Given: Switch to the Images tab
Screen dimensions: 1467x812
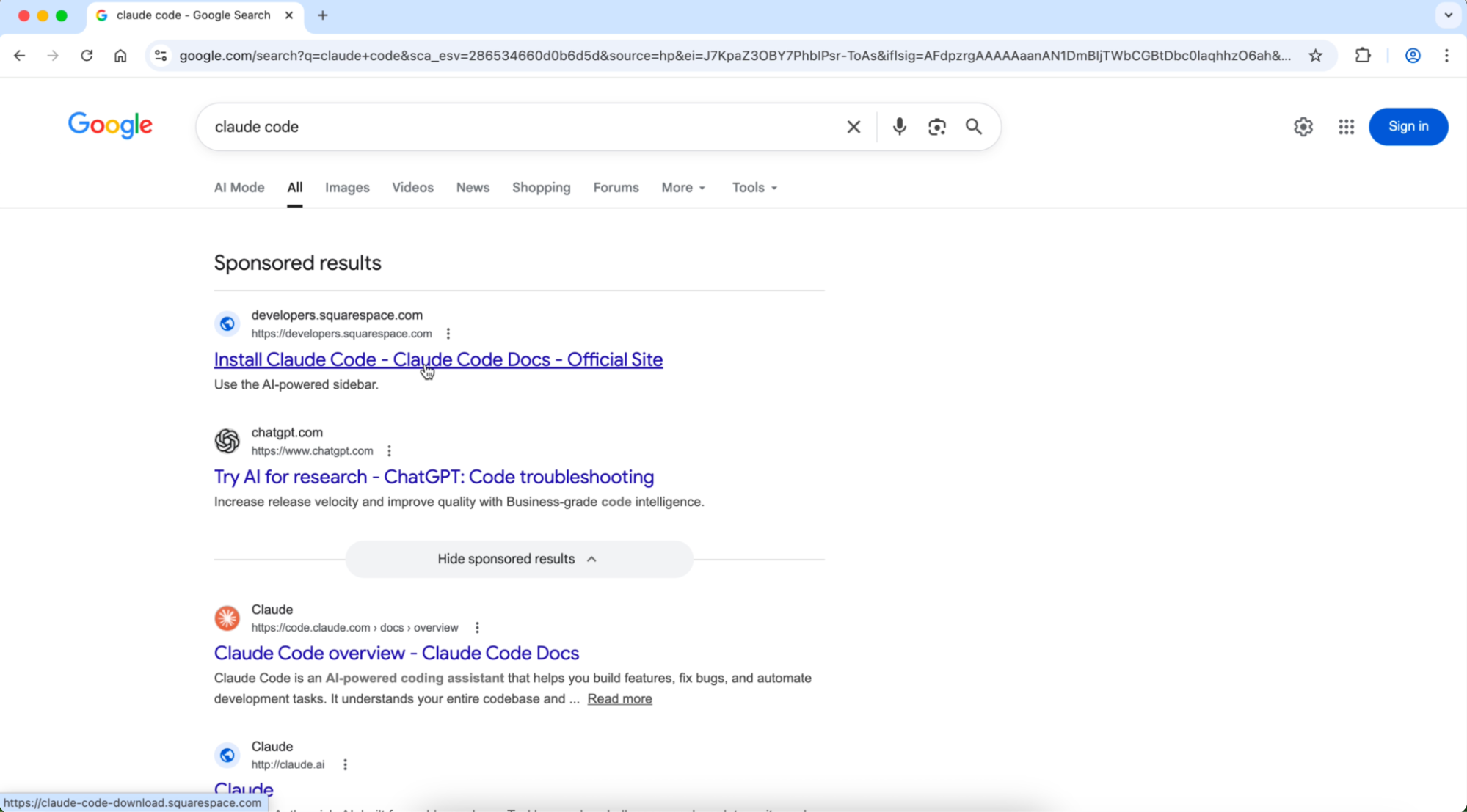Looking at the screenshot, I should coord(347,188).
